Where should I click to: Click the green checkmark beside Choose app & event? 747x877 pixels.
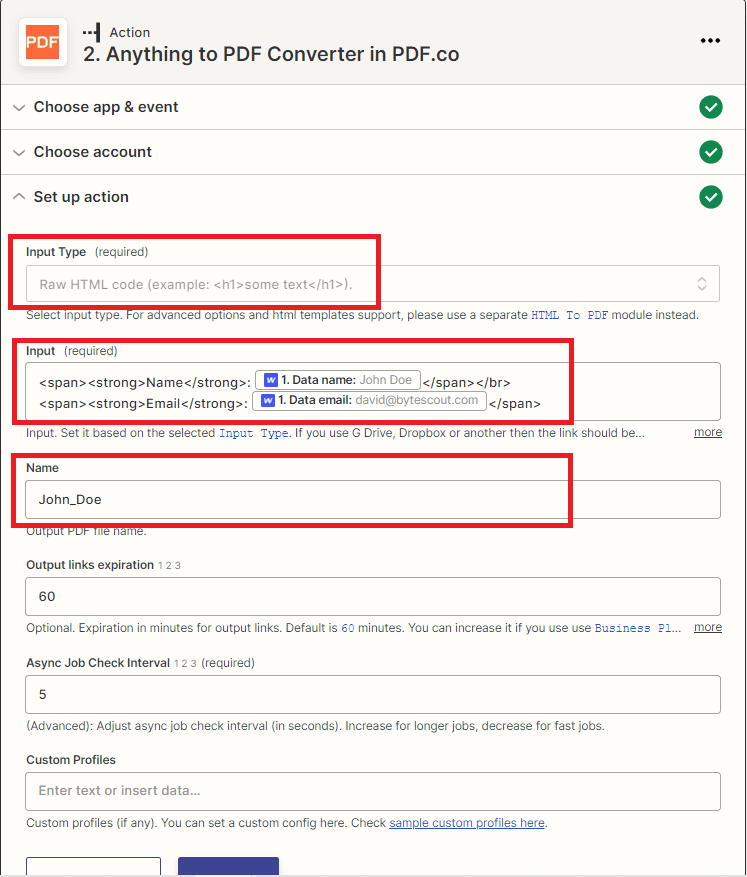[711, 107]
